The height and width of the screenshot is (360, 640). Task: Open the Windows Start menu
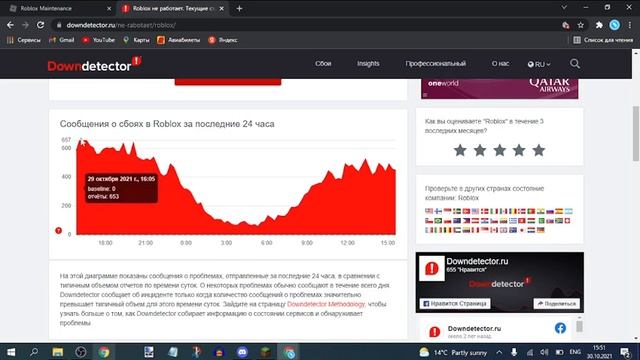(11, 352)
